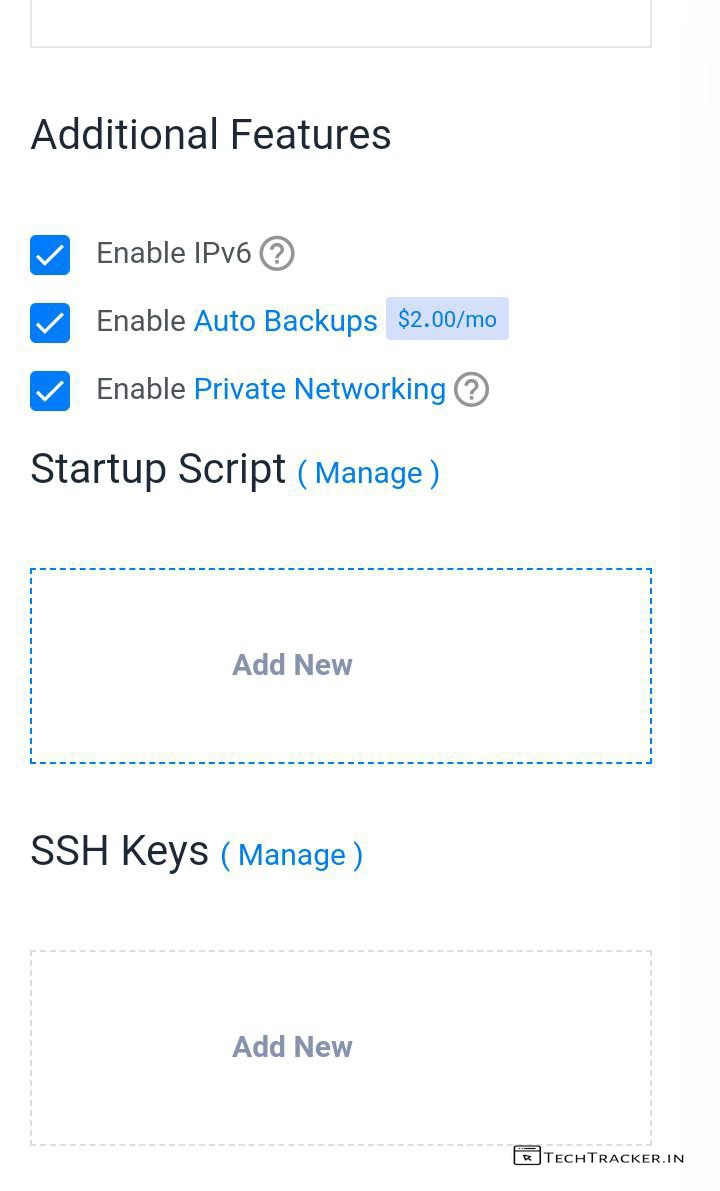Disable the Auto Backups checkbox
The height and width of the screenshot is (1191, 720).
pos(50,323)
